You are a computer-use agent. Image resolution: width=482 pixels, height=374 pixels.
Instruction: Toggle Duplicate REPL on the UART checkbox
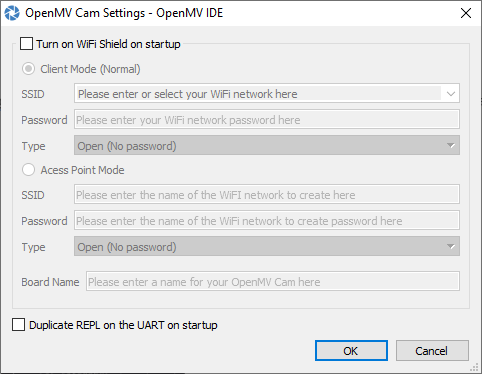(18, 324)
